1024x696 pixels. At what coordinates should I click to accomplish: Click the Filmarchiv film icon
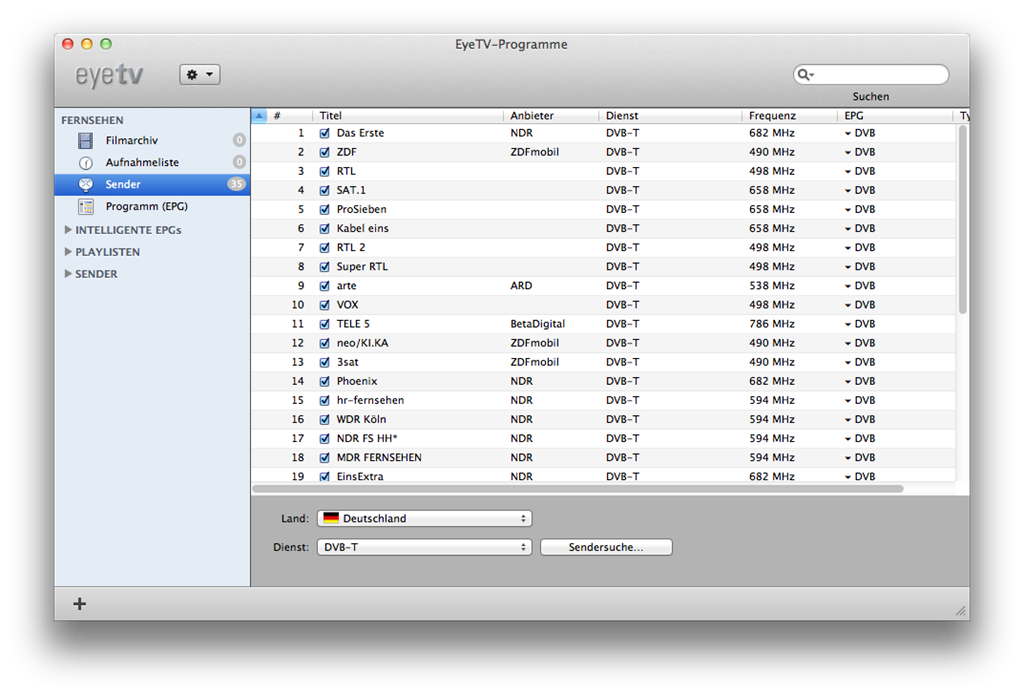86,140
